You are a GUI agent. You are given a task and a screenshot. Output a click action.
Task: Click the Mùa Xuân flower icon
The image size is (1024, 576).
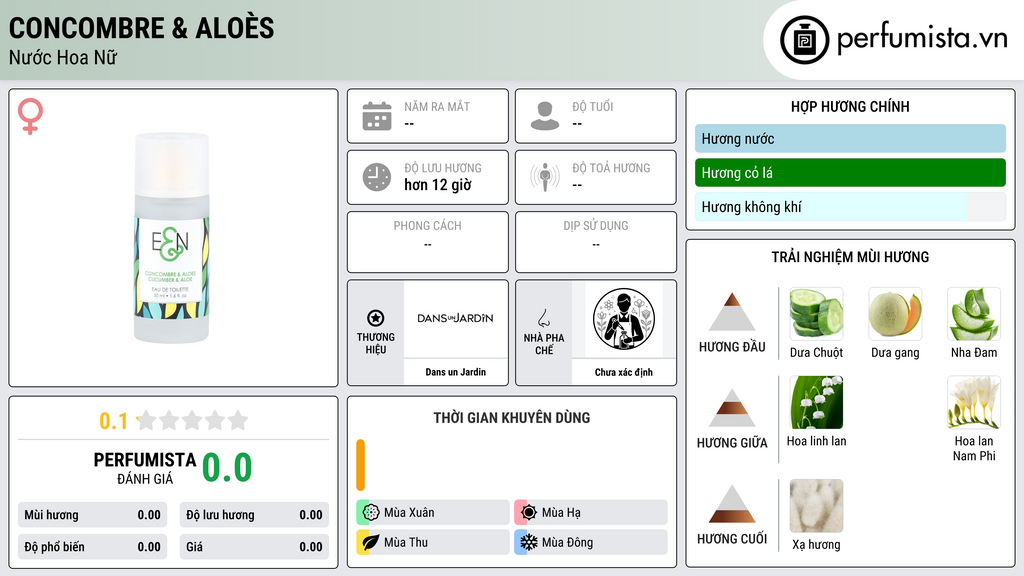coord(371,513)
